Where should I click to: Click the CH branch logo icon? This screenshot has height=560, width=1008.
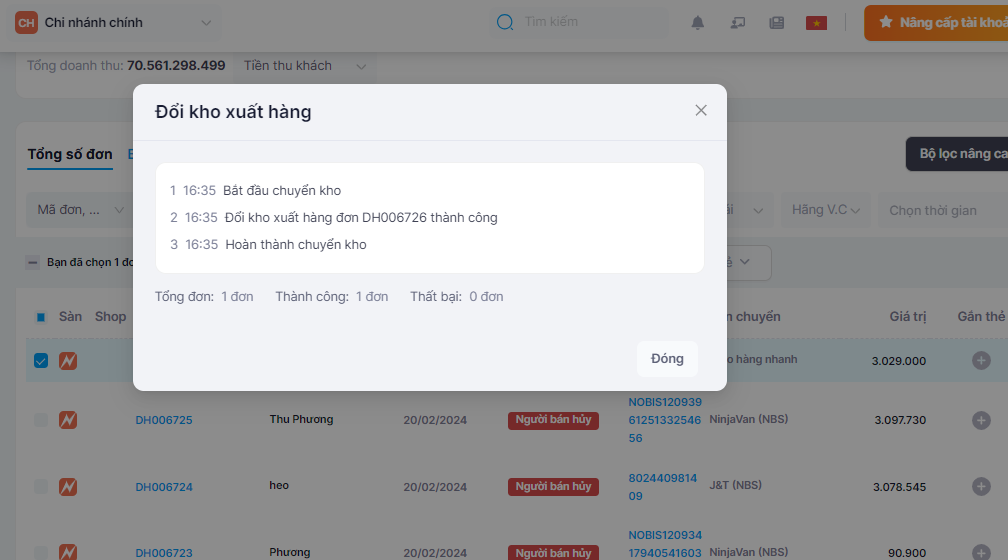pyautogui.click(x=26, y=22)
